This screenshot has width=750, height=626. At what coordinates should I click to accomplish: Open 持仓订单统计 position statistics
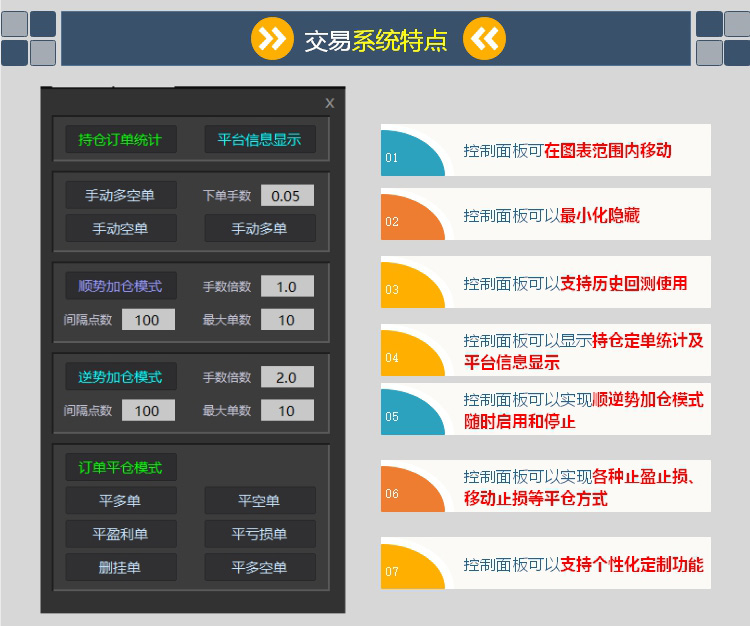coord(121,139)
